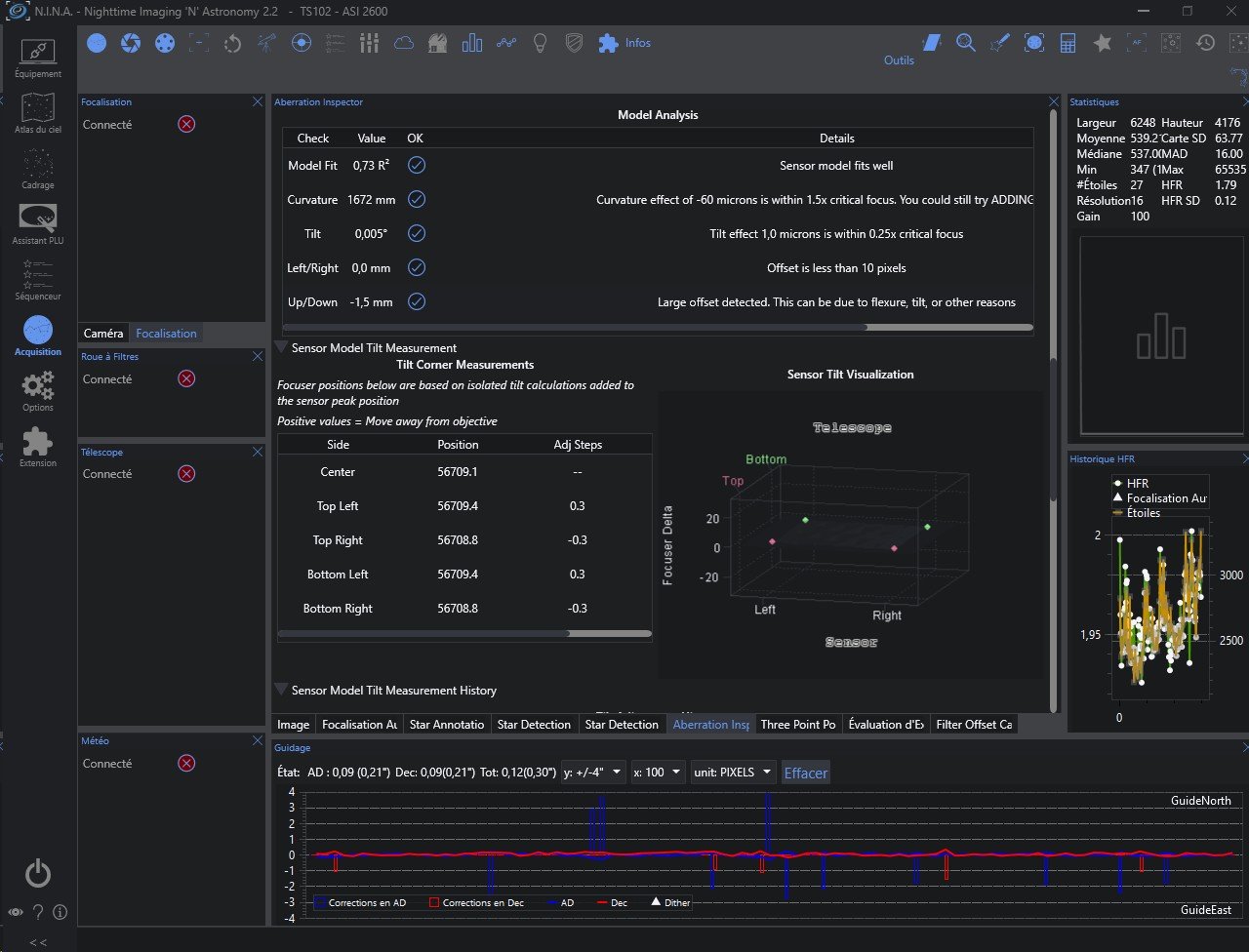This screenshot has height=952, width=1249.
Task: Click the star magnifier icon in Outils toolbar
Action: tap(965, 43)
